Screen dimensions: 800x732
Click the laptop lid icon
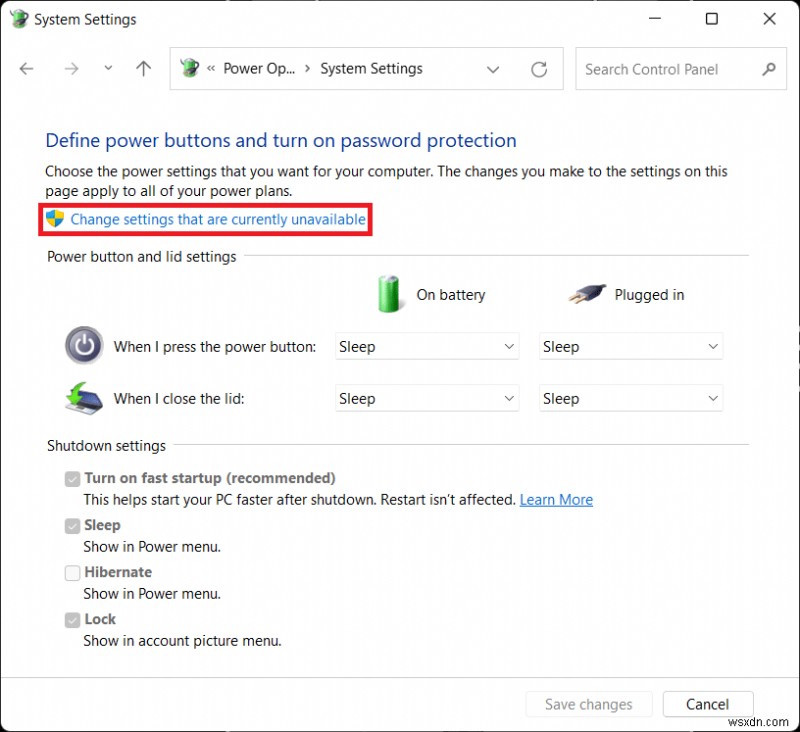coord(84,398)
